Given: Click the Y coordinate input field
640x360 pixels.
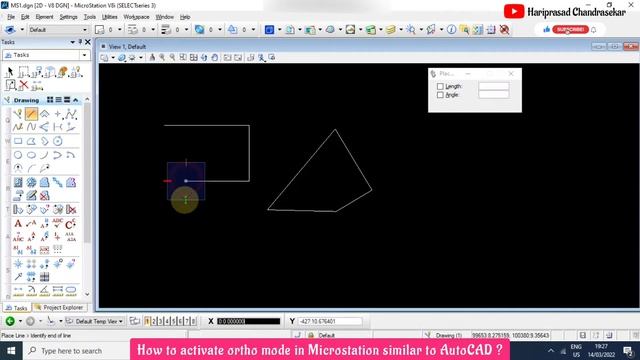Looking at the screenshot, I should (330, 321).
